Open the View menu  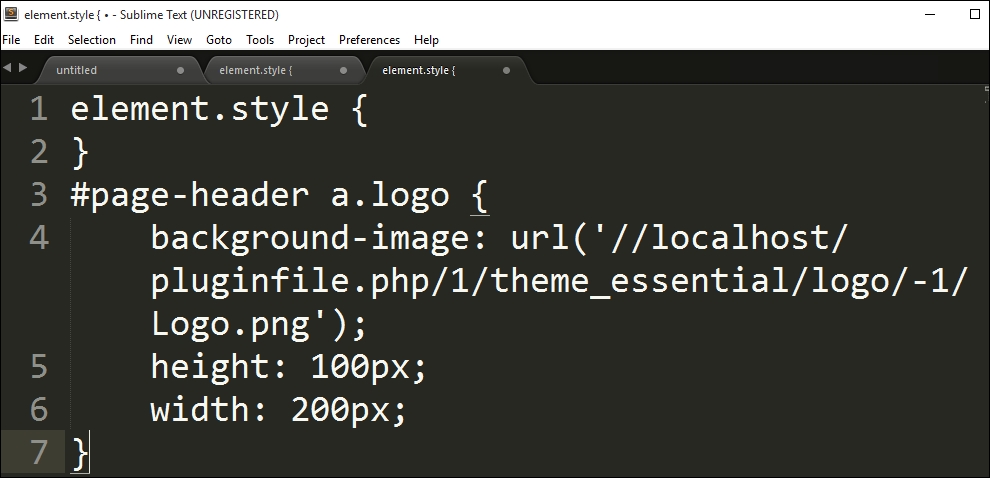pos(179,40)
